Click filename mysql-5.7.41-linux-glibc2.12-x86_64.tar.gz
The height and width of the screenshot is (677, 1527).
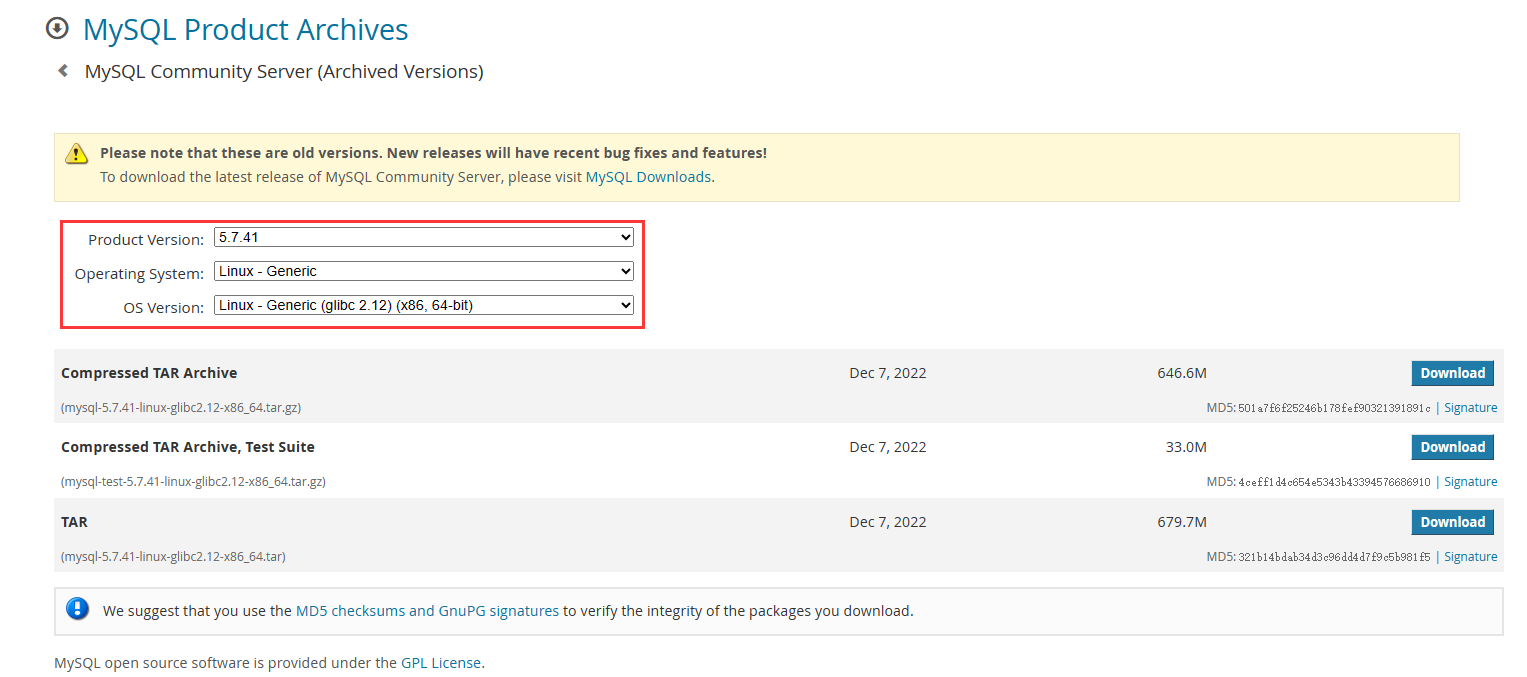tap(181, 408)
